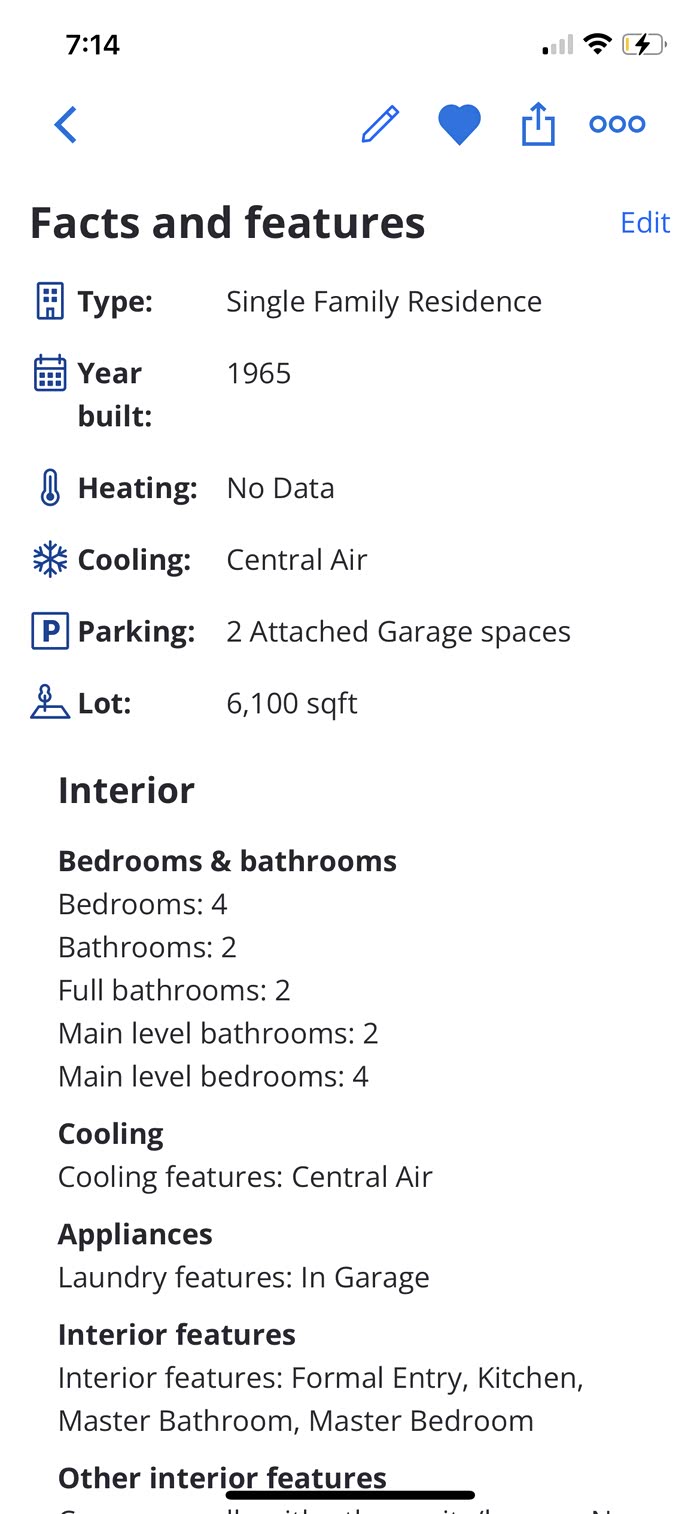The height and width of the screenshot is (1514, 700).
Task: Tap the snowflake Cooling icon
Action: pyautogui.click(x=50, y=560)
